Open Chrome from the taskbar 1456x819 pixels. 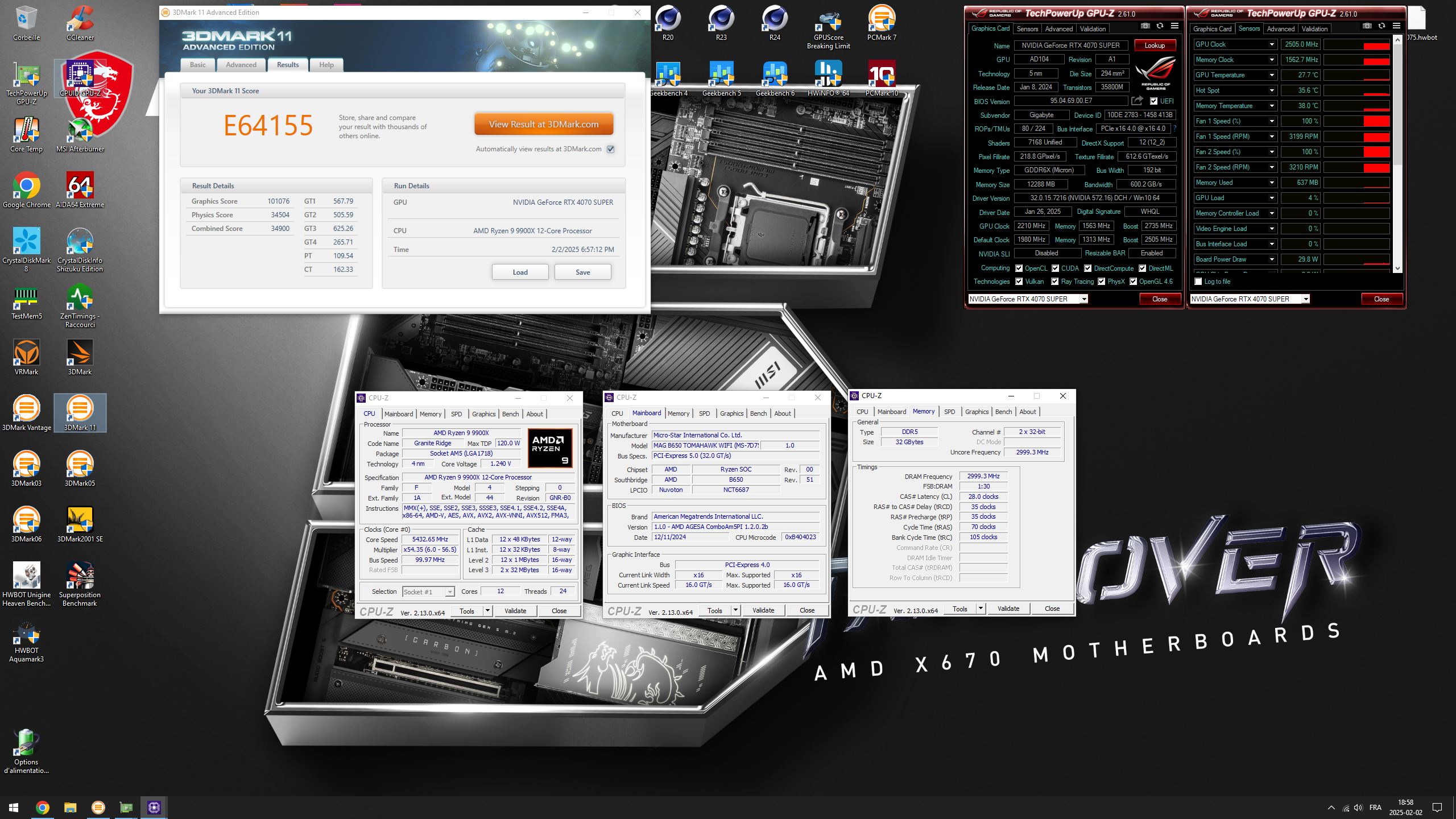(x=42, y=807)
